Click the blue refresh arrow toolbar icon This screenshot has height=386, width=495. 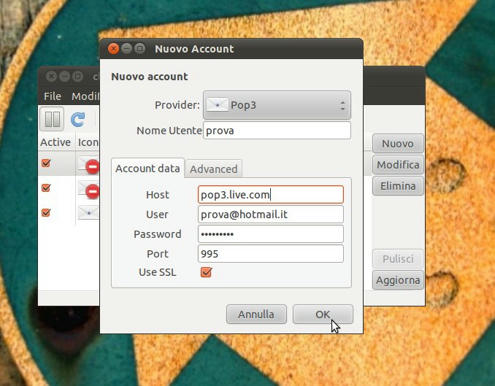[x=78, y=119]
